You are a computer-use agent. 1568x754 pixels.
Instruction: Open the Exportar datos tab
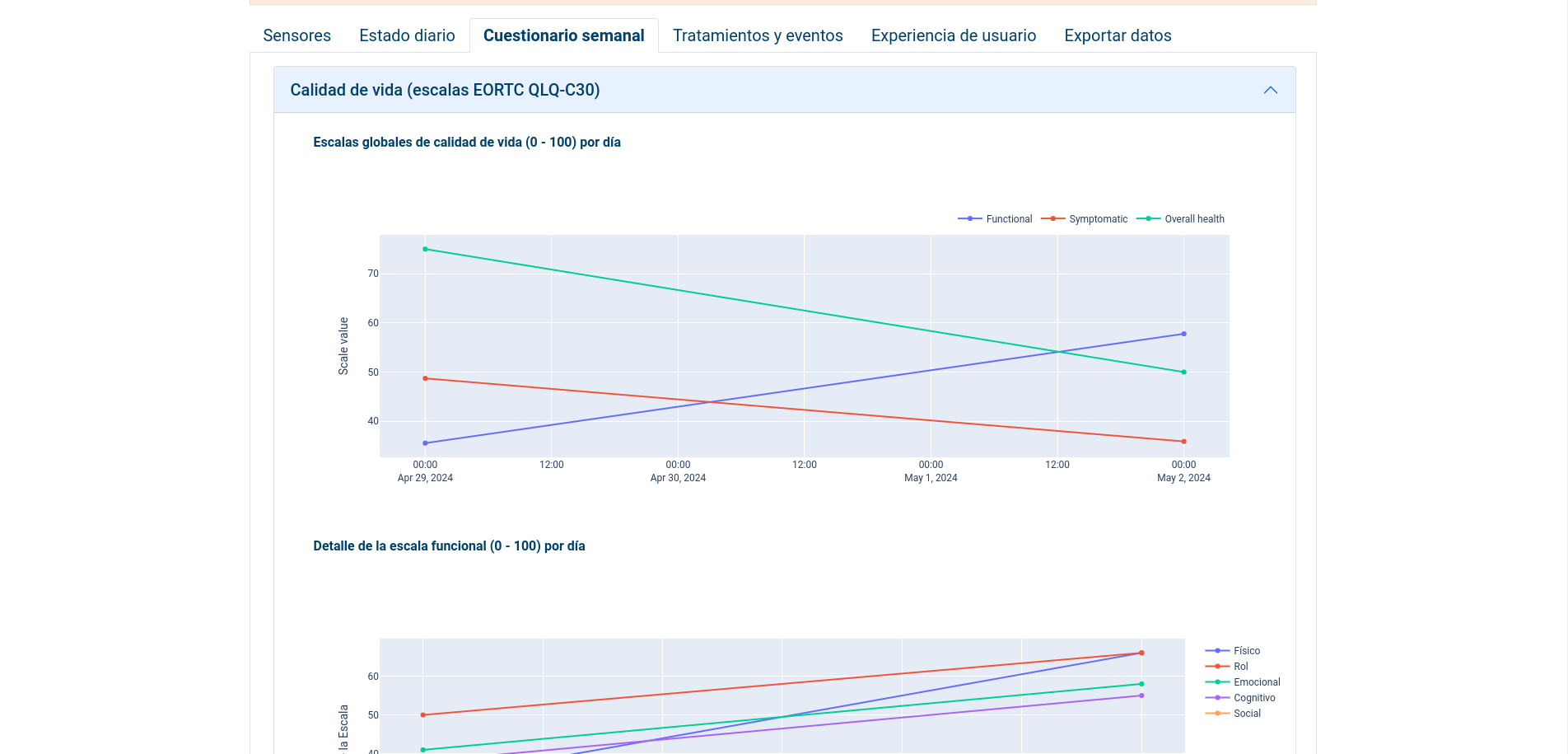1117,35
